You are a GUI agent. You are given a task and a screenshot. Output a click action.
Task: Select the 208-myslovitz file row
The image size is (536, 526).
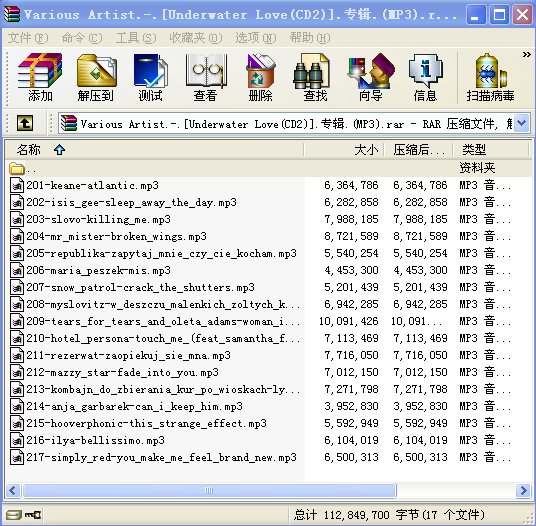(267, 304)
